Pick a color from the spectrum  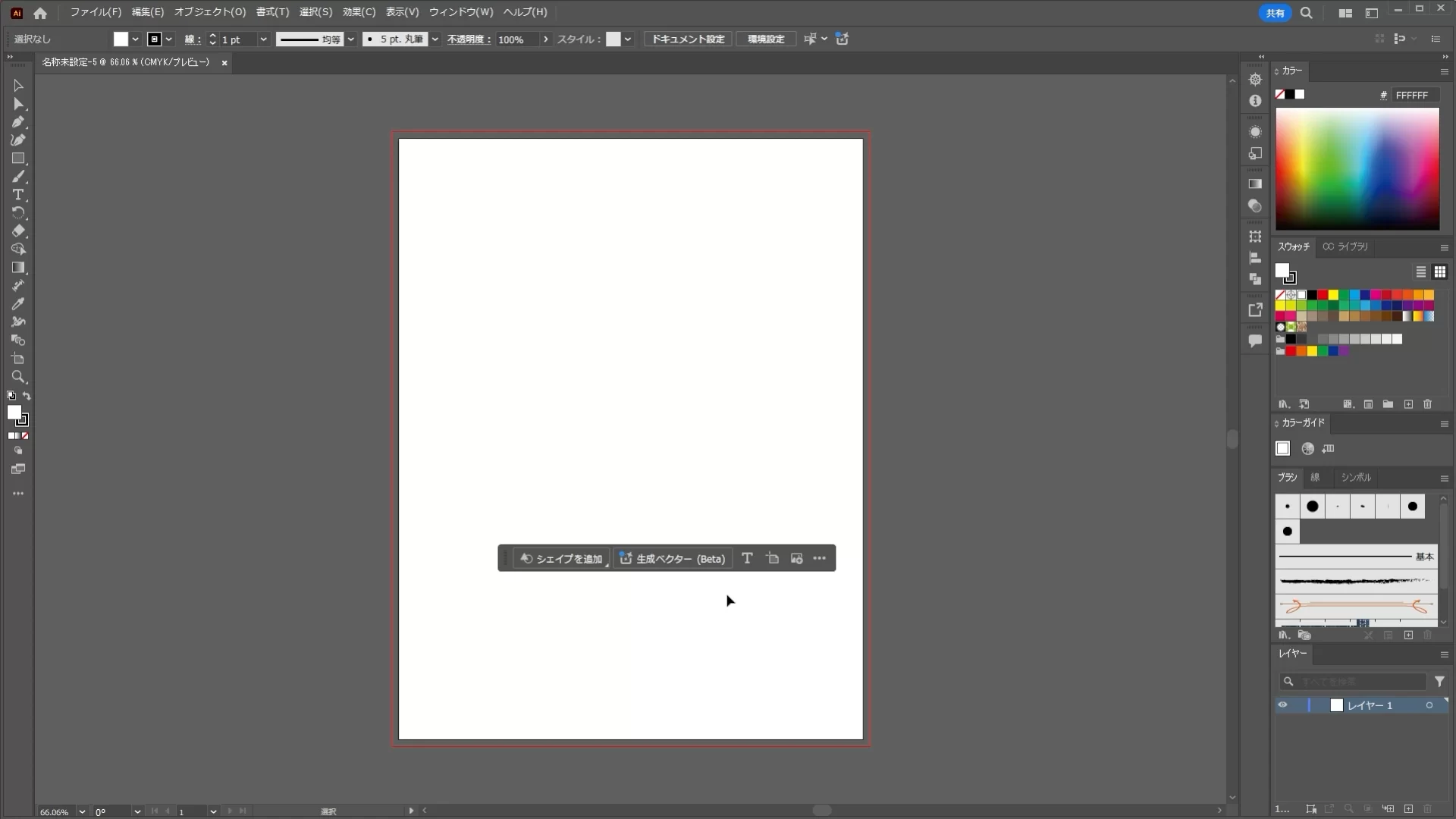(x=1357, y=169)
